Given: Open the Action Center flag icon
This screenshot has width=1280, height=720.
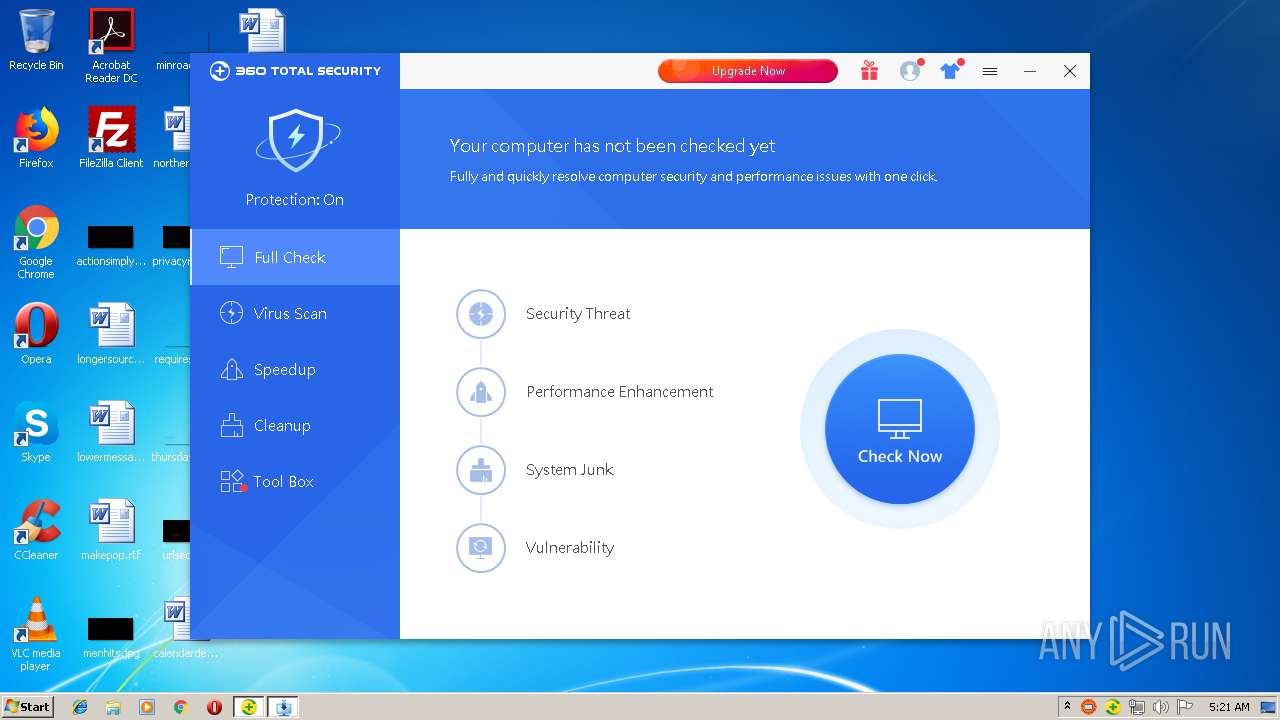Looking at the screenshot, I should [1184, 707].
